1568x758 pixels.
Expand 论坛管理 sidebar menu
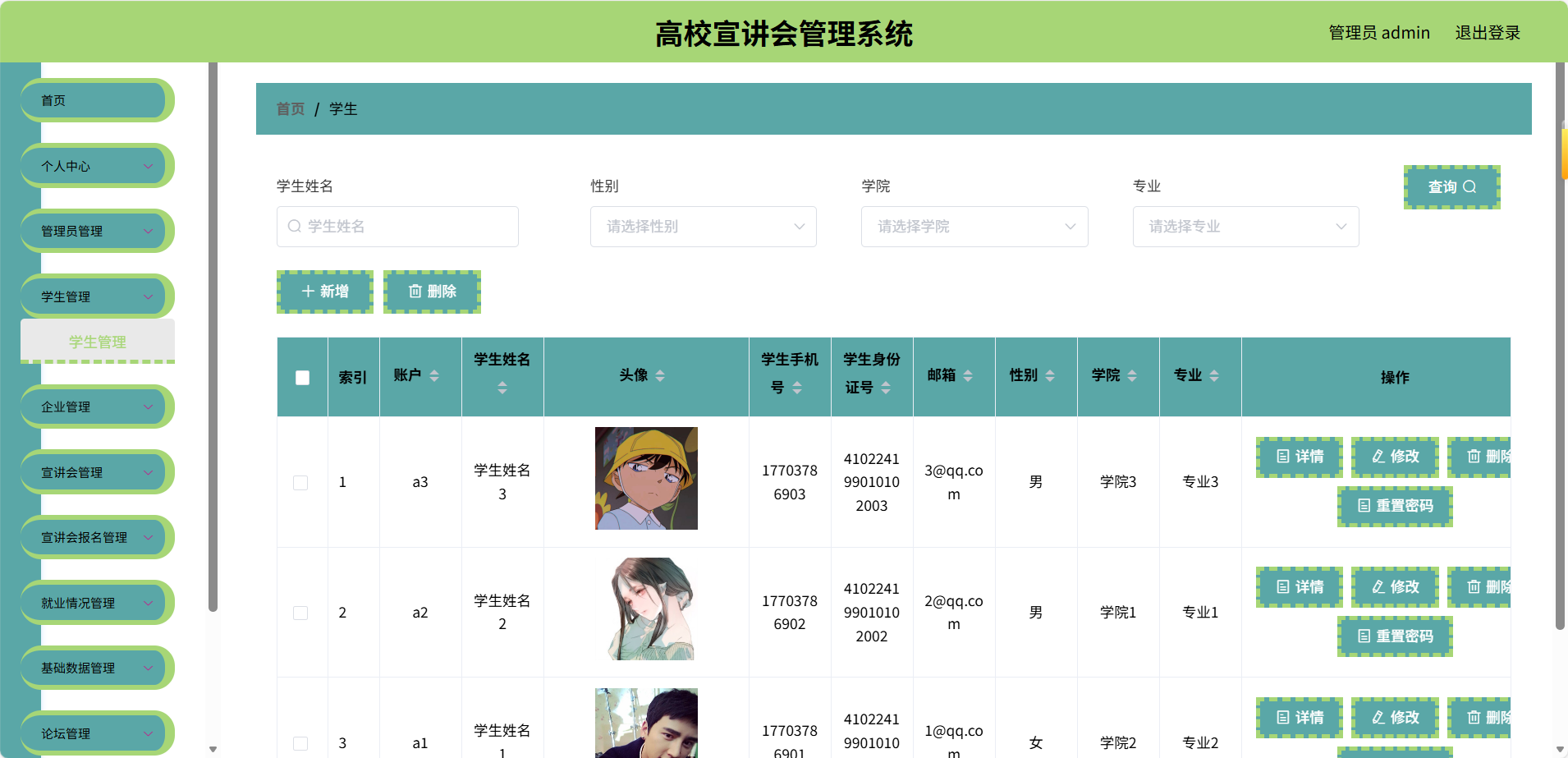[96, 733]
